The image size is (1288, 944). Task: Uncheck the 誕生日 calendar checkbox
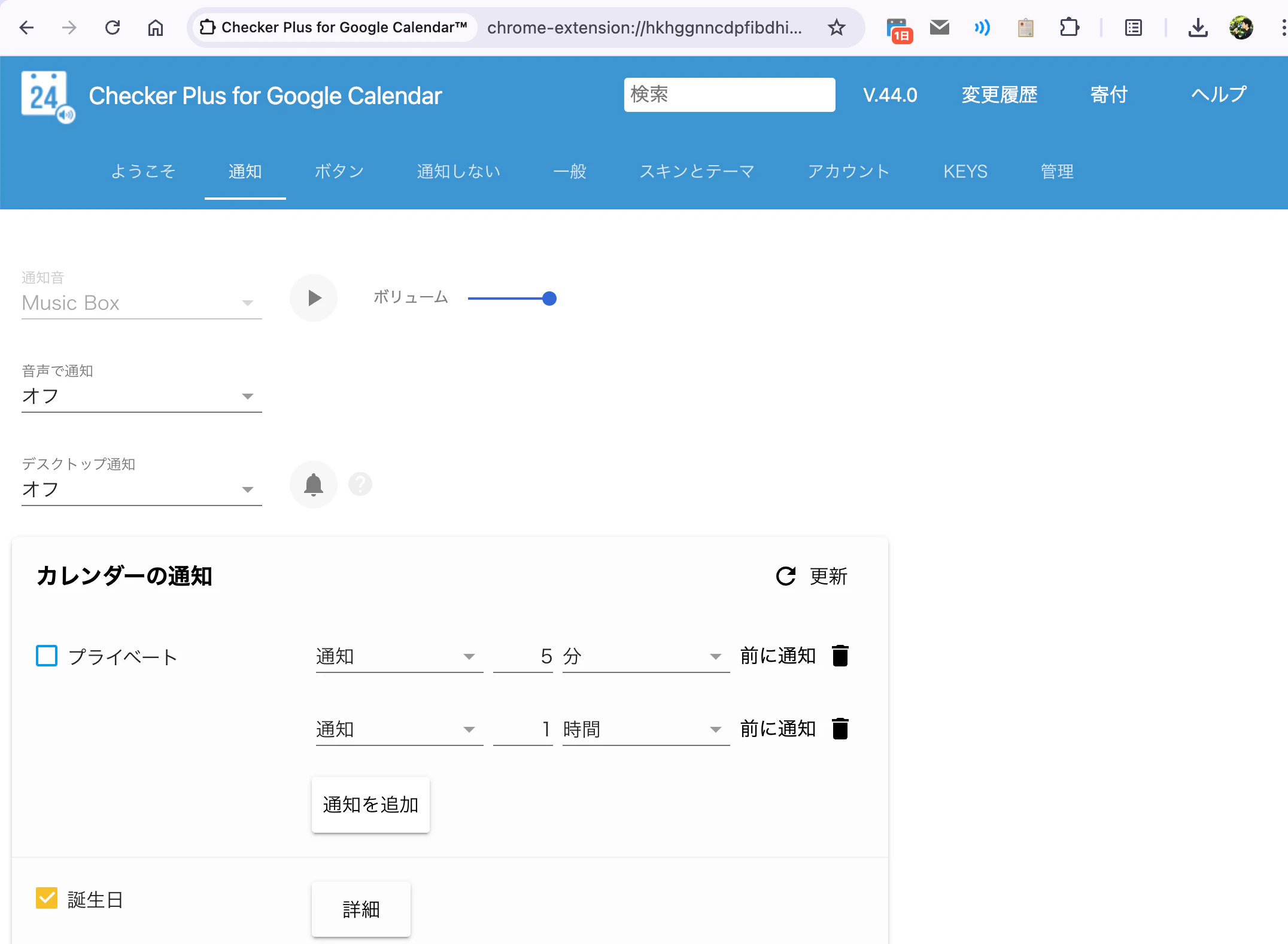tap(47, 898)
